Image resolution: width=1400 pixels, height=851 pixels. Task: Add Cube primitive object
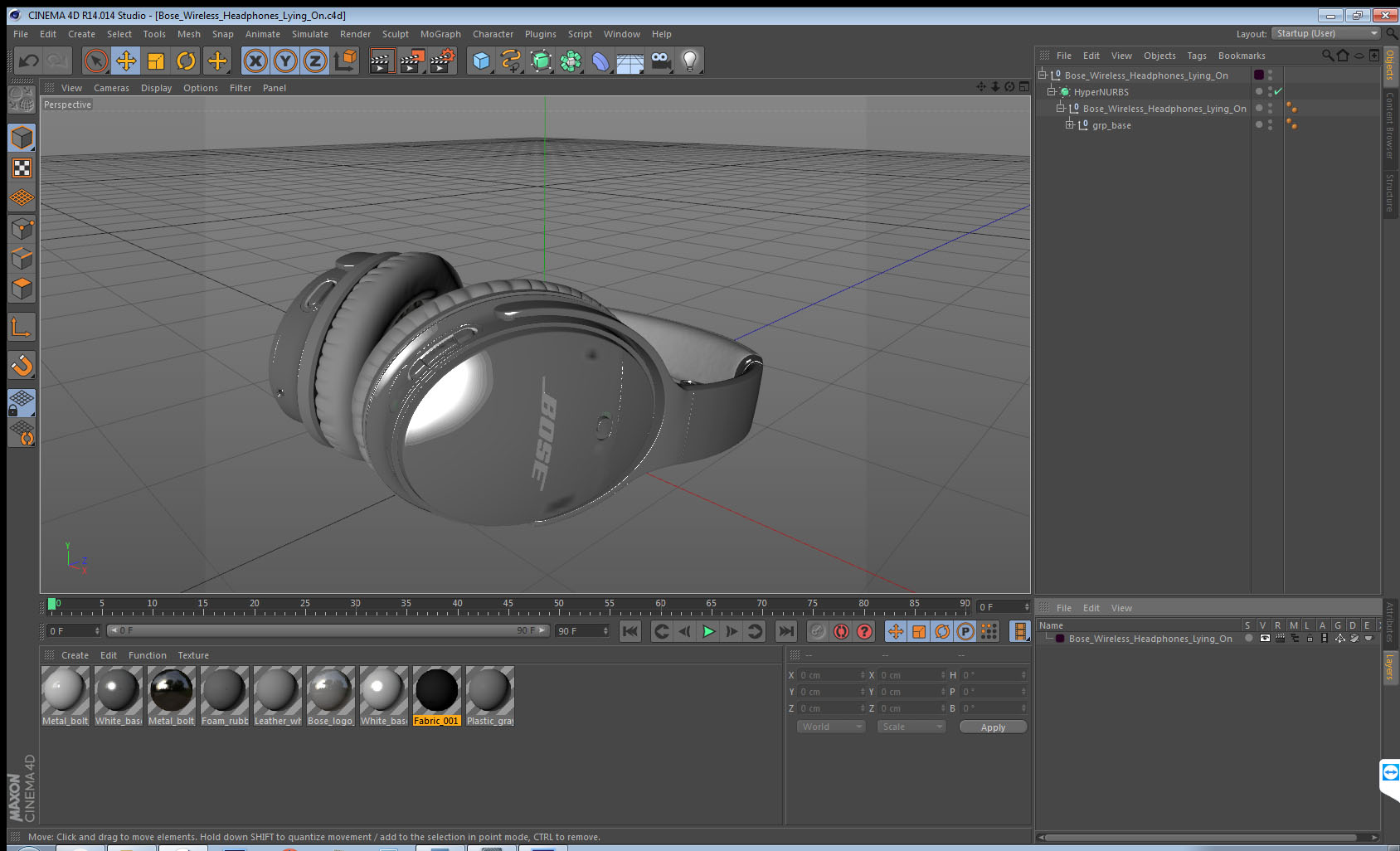tap(481, 61)
